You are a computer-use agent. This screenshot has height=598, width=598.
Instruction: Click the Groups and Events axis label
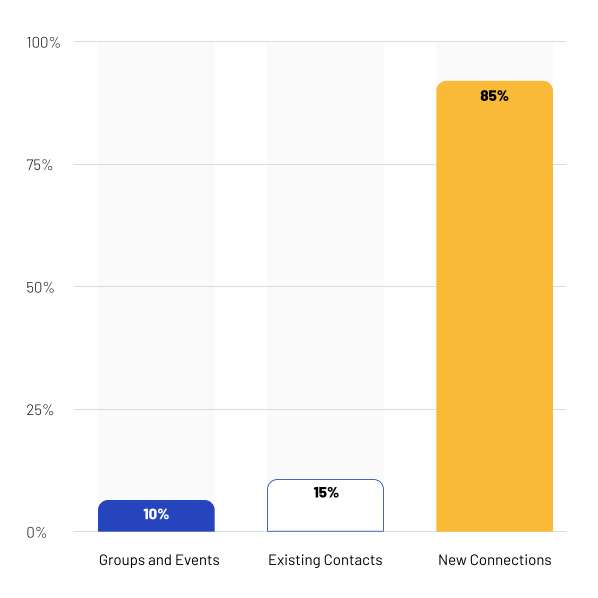pyautogui.click(x=159, y=560)
